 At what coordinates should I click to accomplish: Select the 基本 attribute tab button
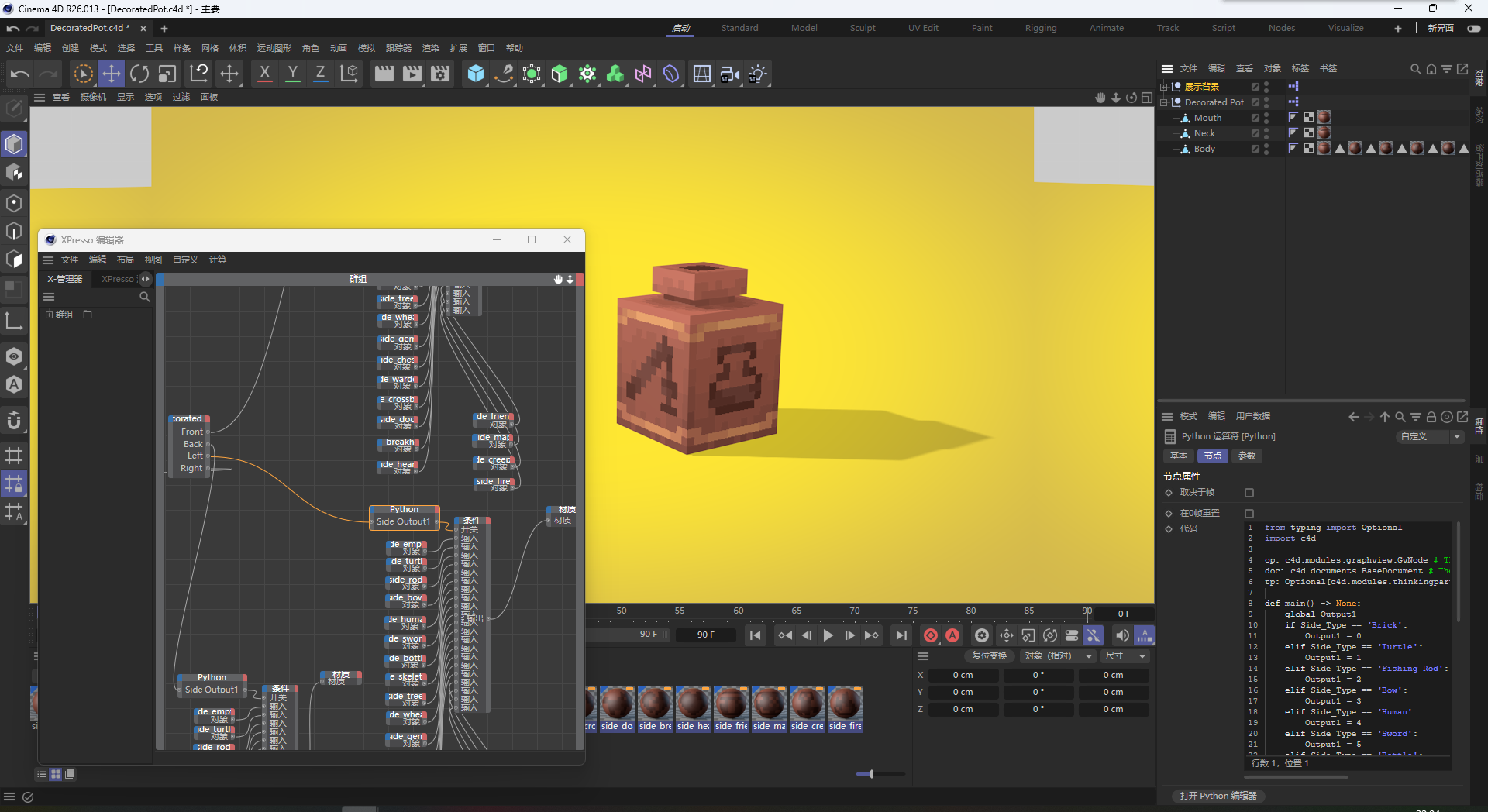(x=1179, y=456)
